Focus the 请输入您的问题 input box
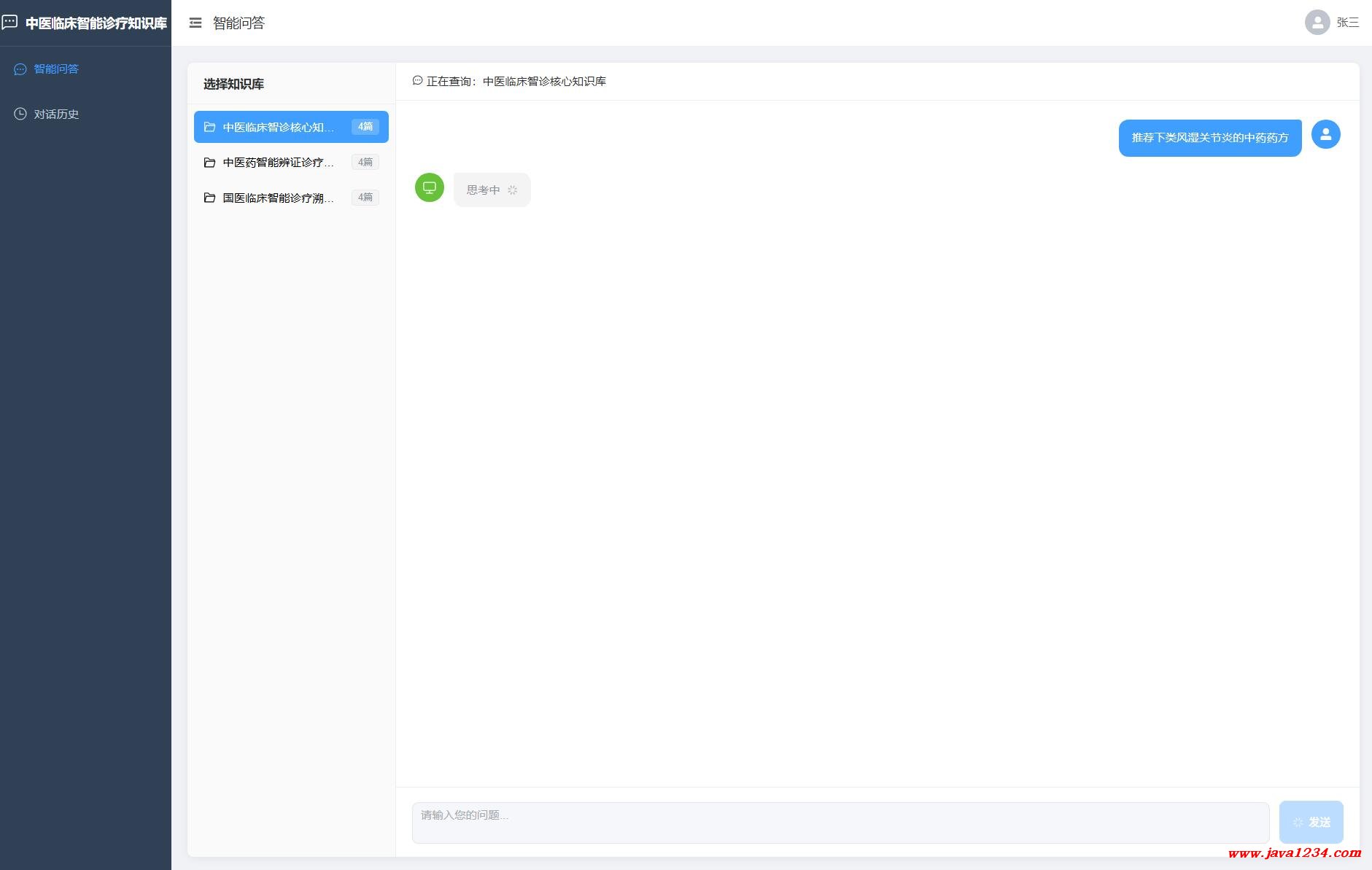The width and height of the screenshot is (1372, 870). 840,823
